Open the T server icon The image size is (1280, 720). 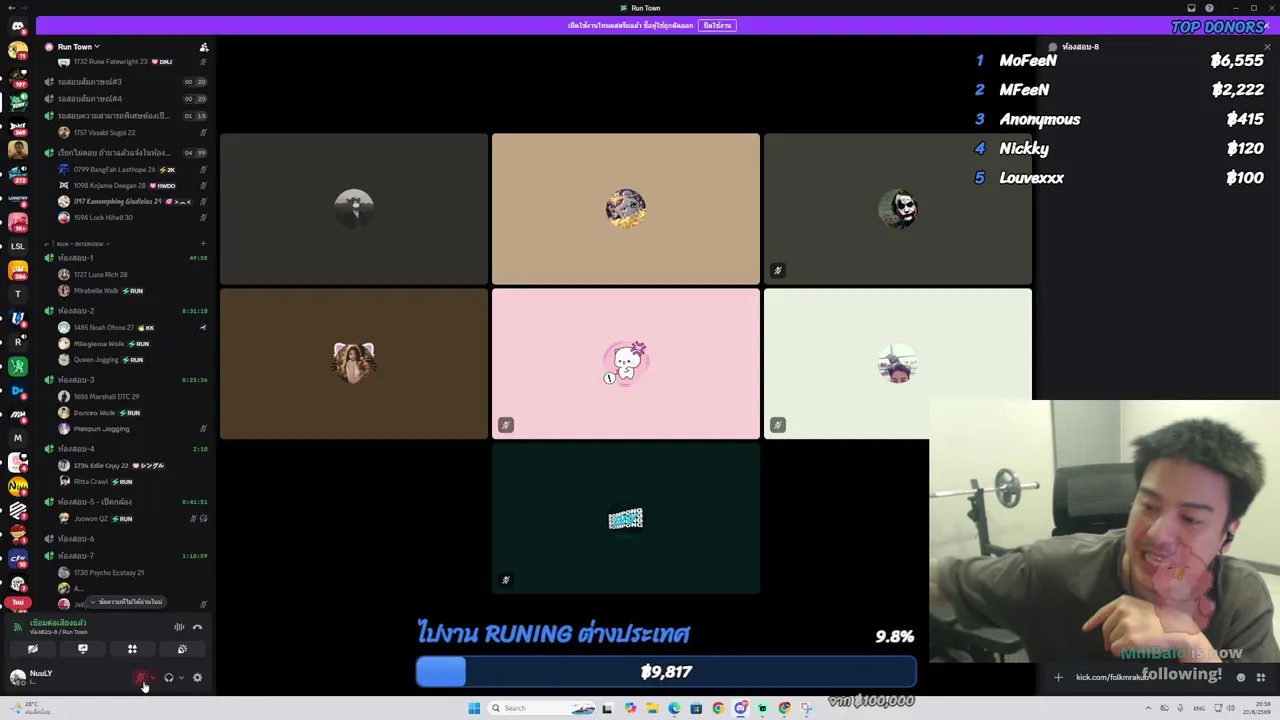17,294
